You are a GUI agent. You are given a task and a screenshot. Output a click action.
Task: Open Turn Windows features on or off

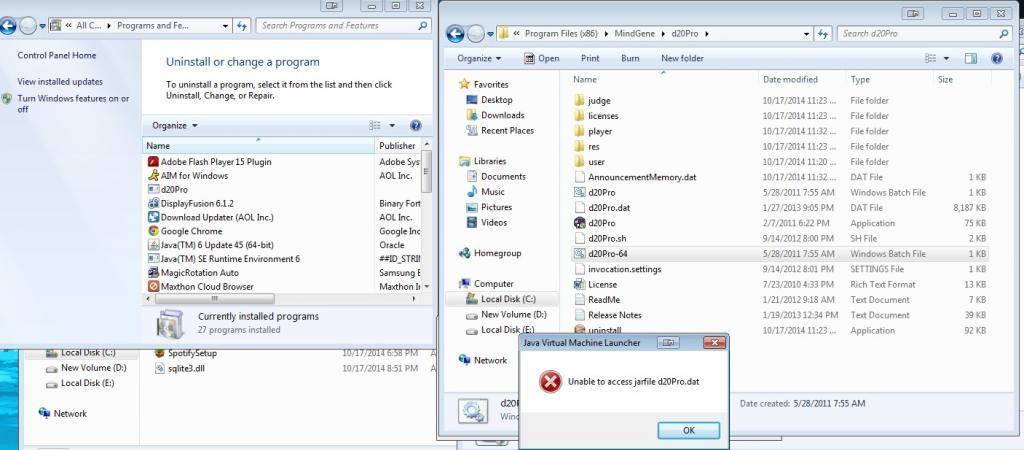(x=73, y=104)
